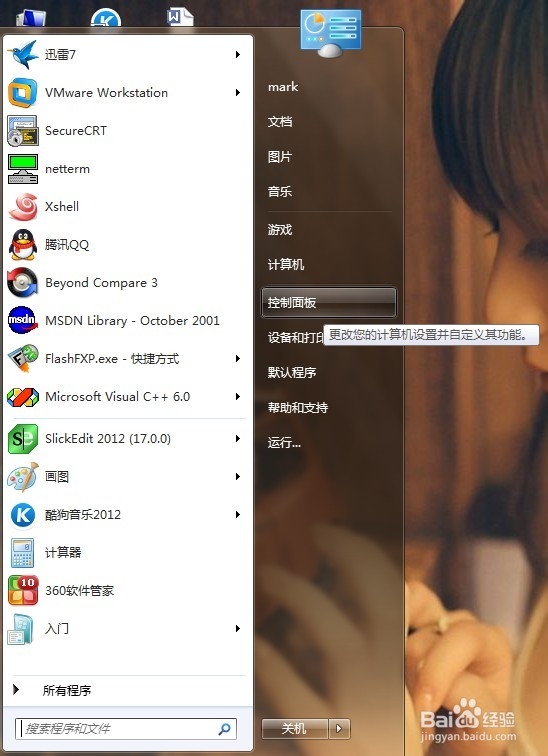Screen dimensions: 548x756
Task: Click the Microsoft Visual C++ 6.0 icon
Action: pyautogui.click(x=23, y=397)
